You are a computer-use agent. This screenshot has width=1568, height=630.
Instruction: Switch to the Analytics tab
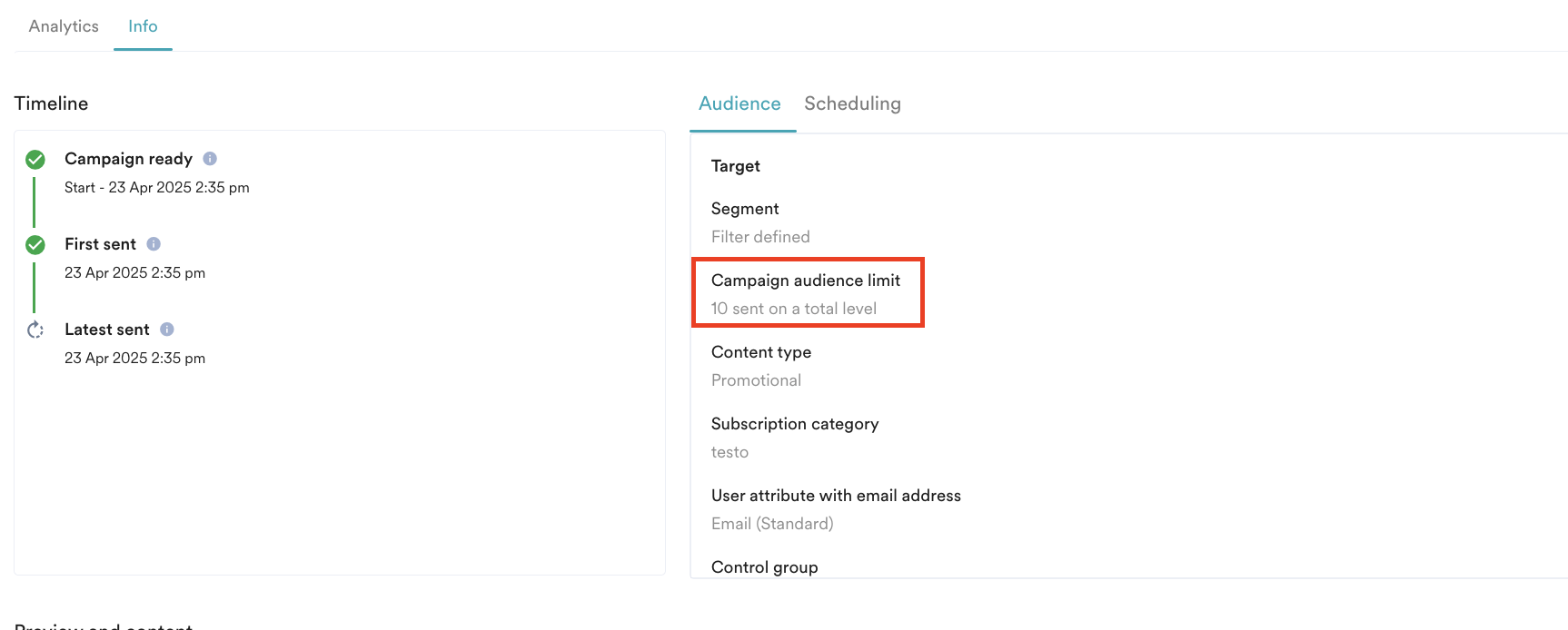(64, 26)
